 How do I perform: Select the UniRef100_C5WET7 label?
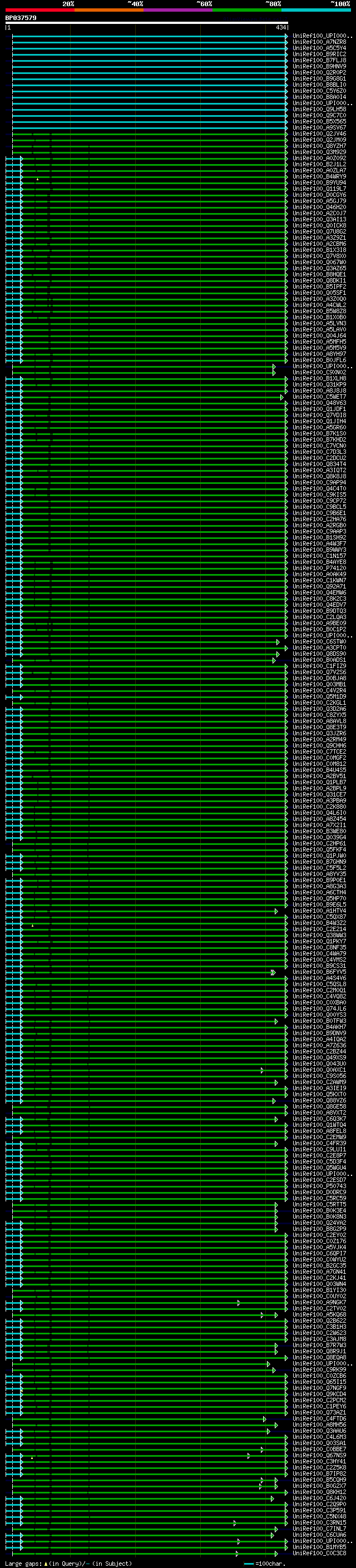click(x=319, y=397)
